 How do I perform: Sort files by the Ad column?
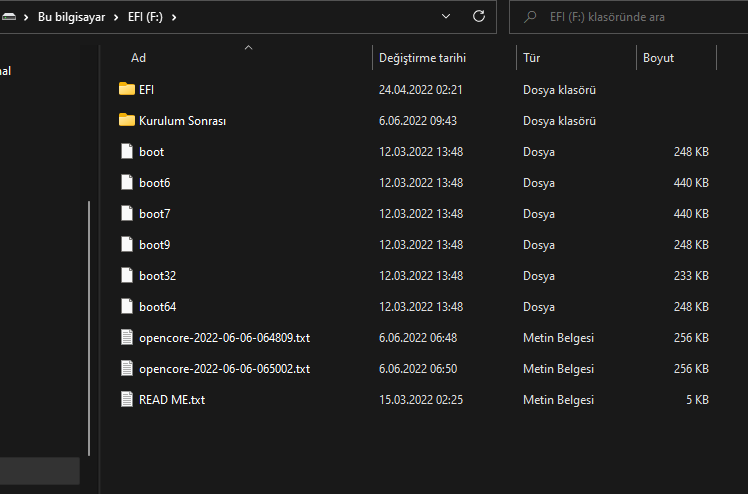coord(139,58)
